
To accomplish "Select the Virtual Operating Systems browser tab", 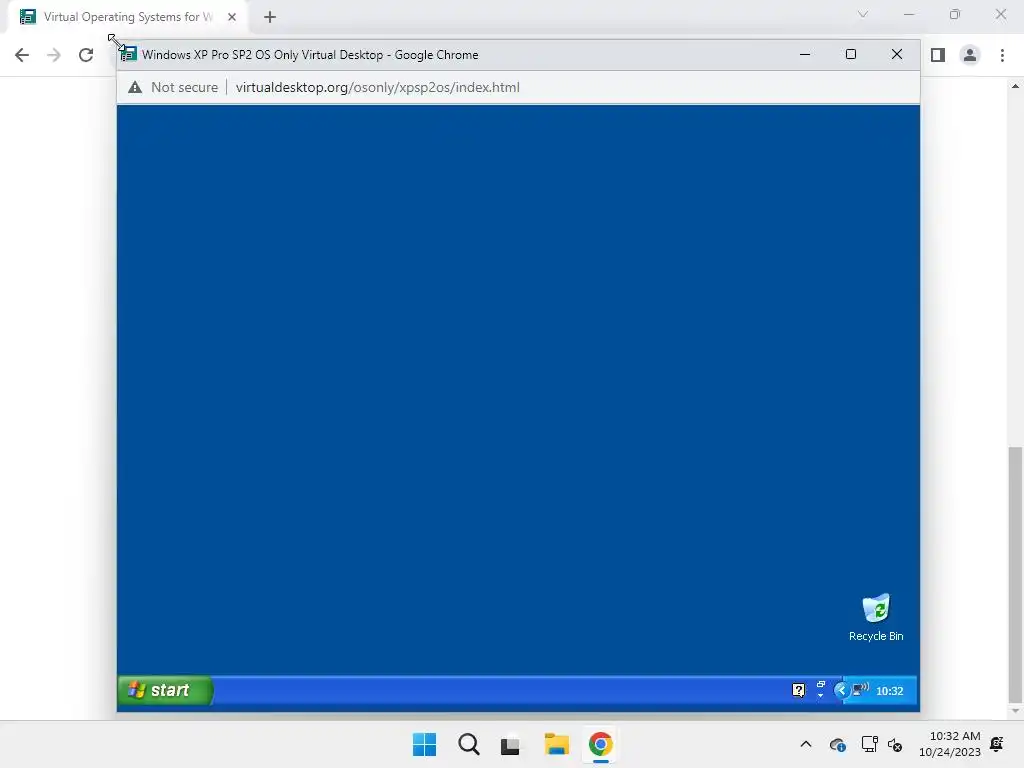I will coord(127,17).
